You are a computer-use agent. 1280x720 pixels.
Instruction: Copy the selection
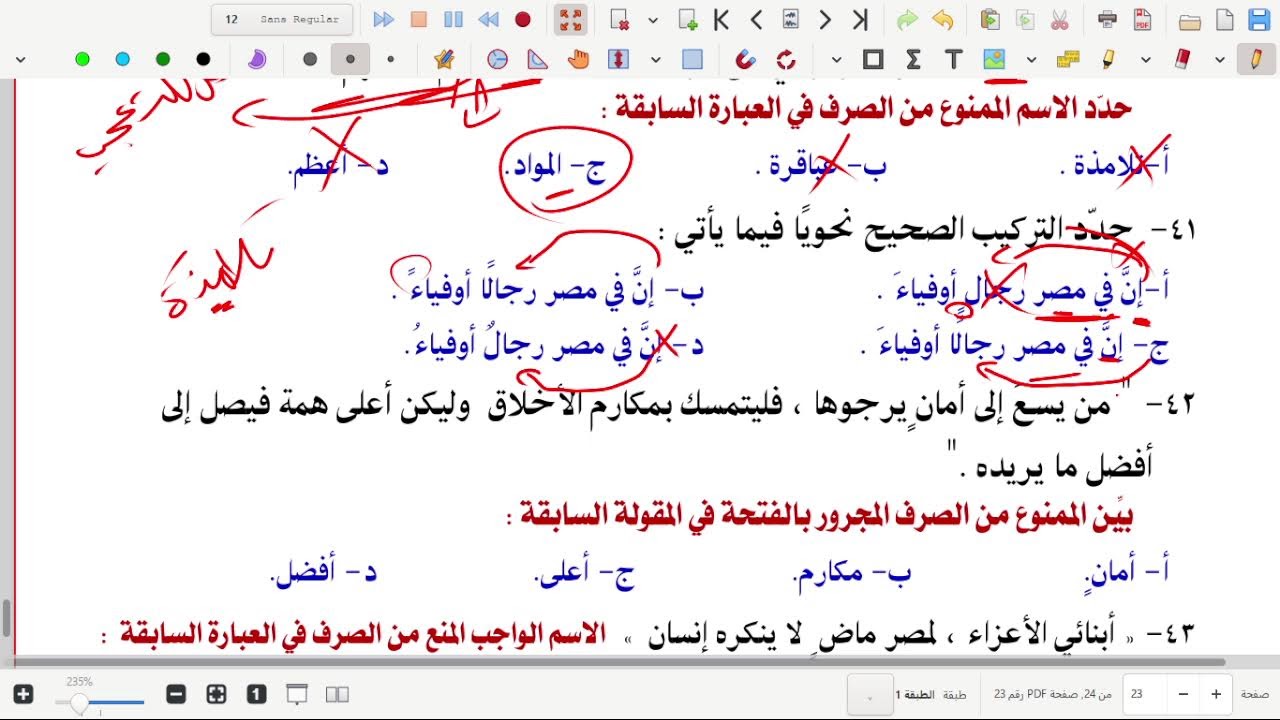click(1025, 20)
